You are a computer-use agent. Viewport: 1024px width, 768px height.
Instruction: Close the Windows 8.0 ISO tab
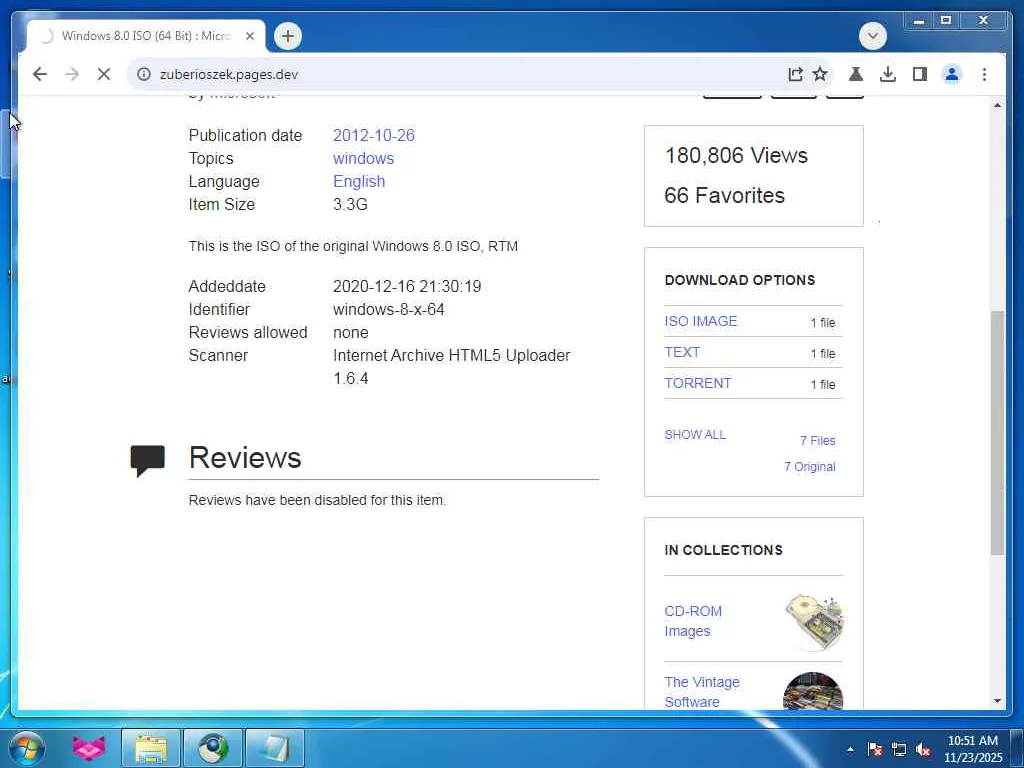pyautogui.click(x=249, y=36)
